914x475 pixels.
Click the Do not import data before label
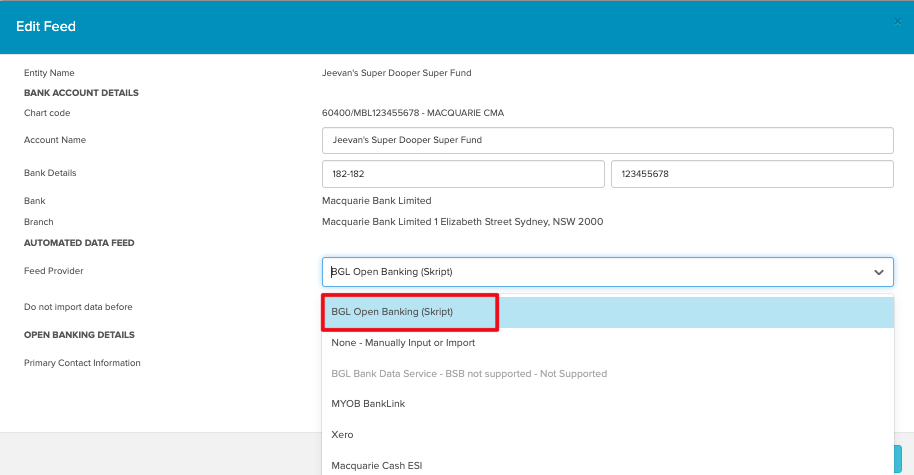pos(78,307)
